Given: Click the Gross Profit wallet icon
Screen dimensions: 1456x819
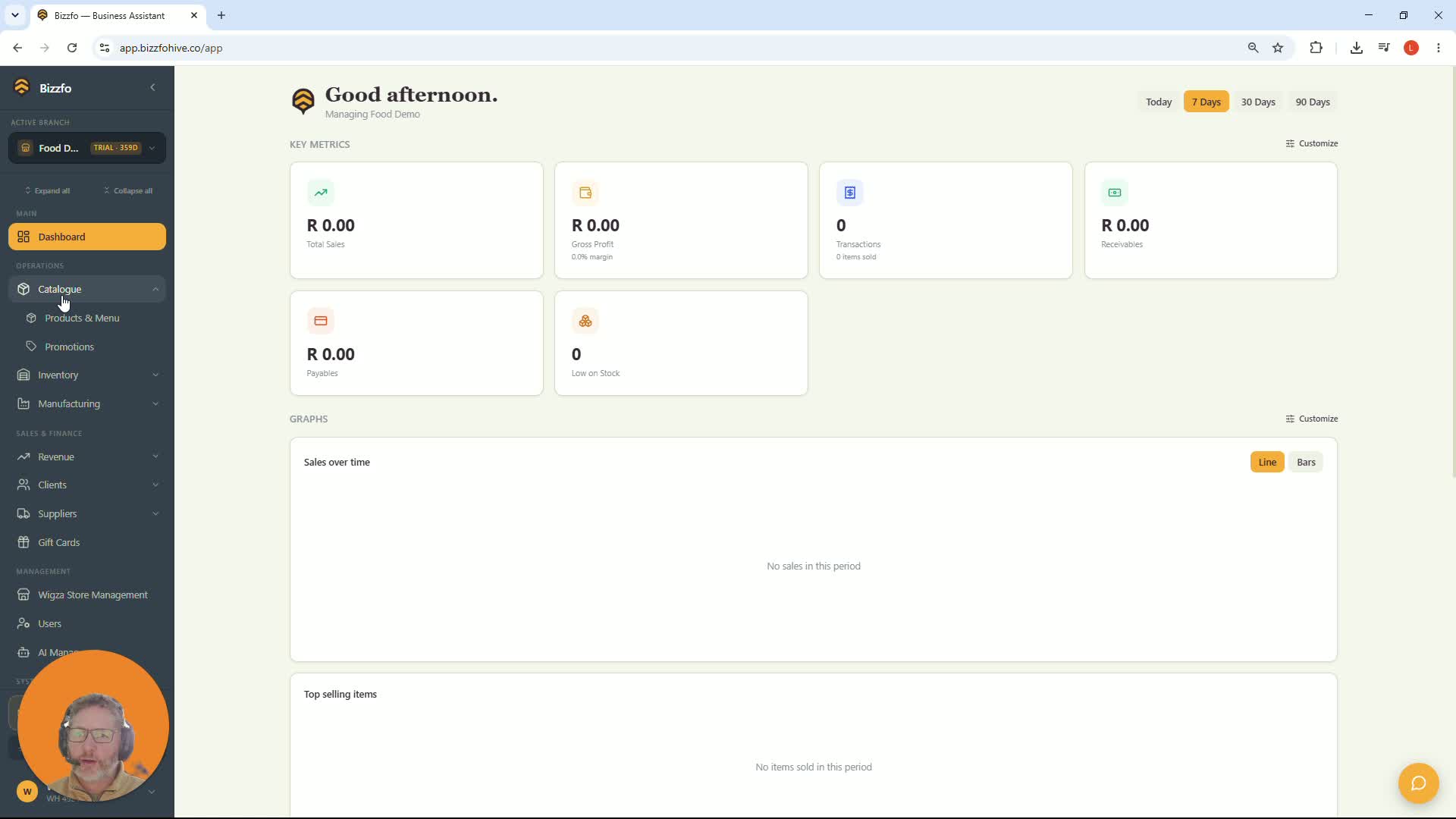Looking at the screenshot, I should coord(585,193).
